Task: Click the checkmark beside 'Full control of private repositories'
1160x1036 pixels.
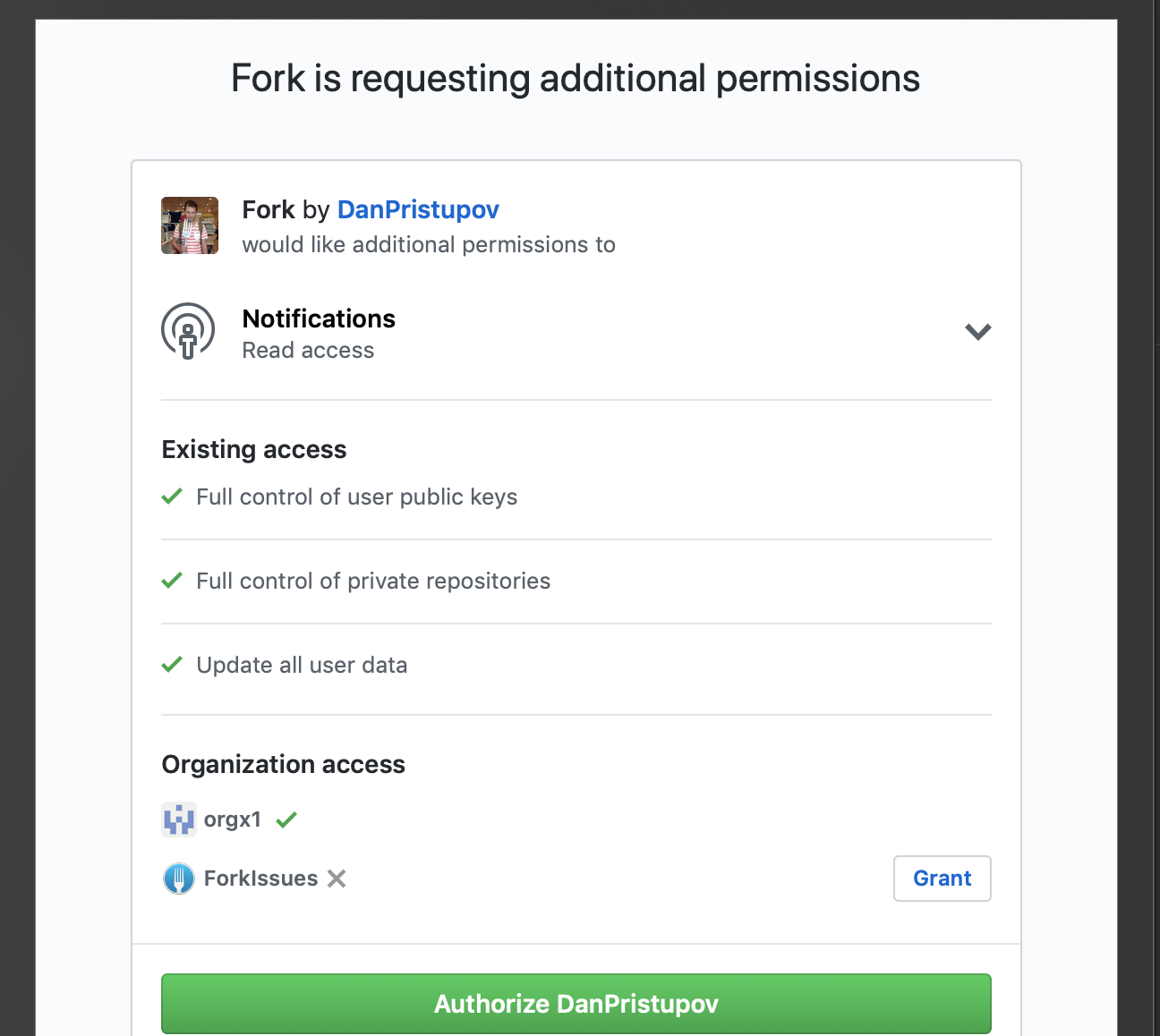Action: point(171,580)
